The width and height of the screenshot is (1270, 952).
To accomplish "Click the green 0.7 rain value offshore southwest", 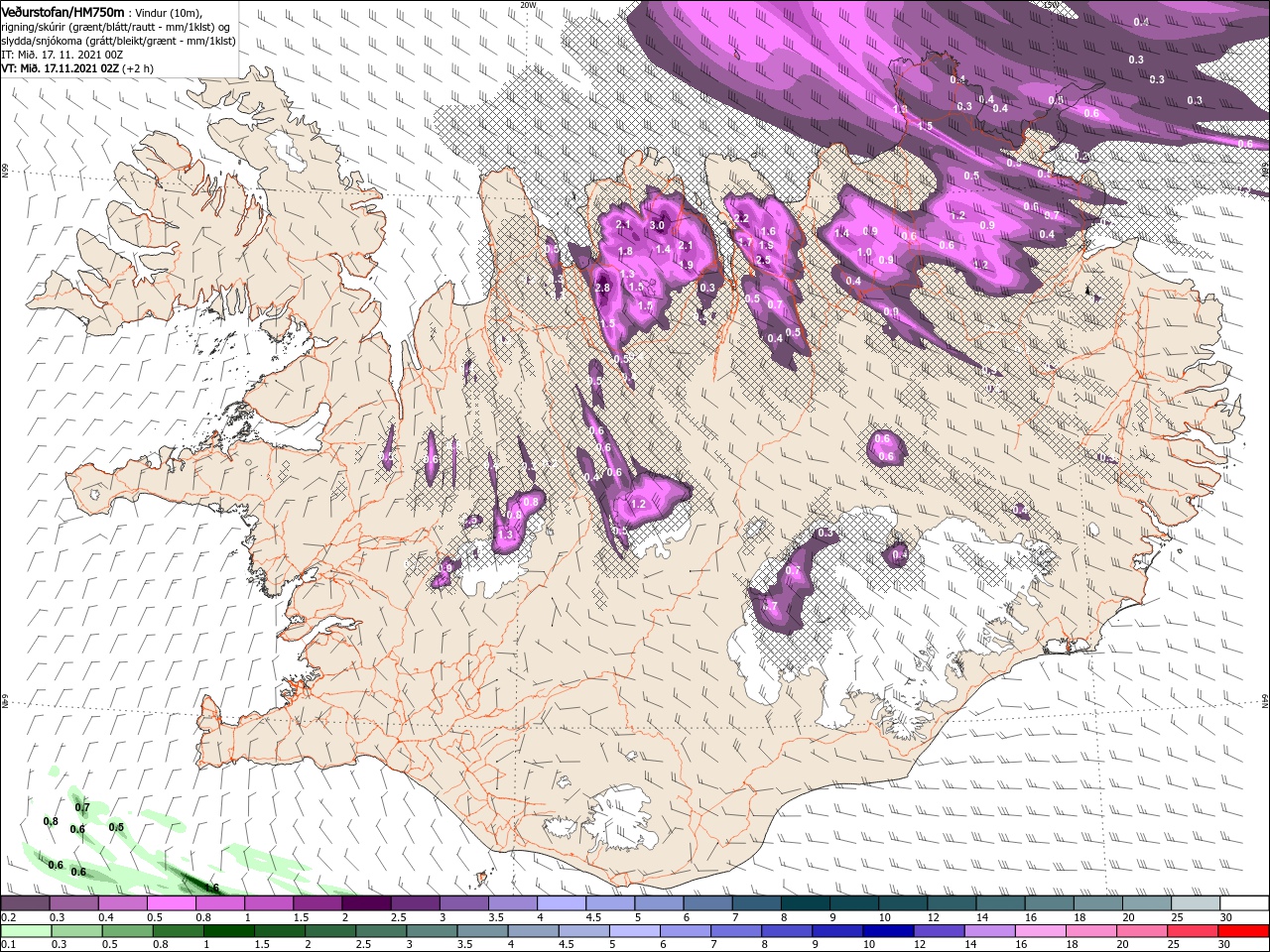I will click(82, 808).
